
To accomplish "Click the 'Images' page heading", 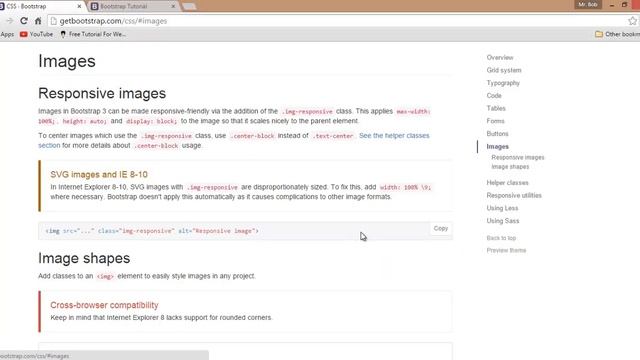I will click(67, 61).
